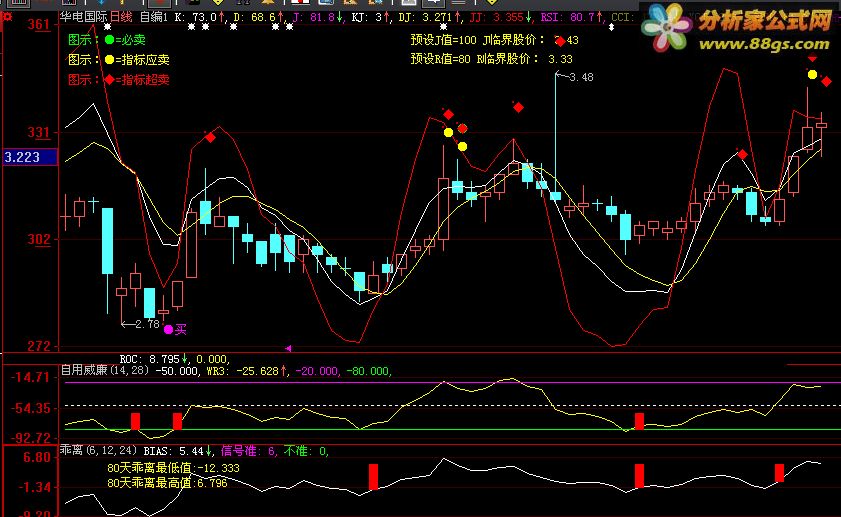Click the 不准: 0 readout
Screen dimensions: 841x517
point(305,451)
